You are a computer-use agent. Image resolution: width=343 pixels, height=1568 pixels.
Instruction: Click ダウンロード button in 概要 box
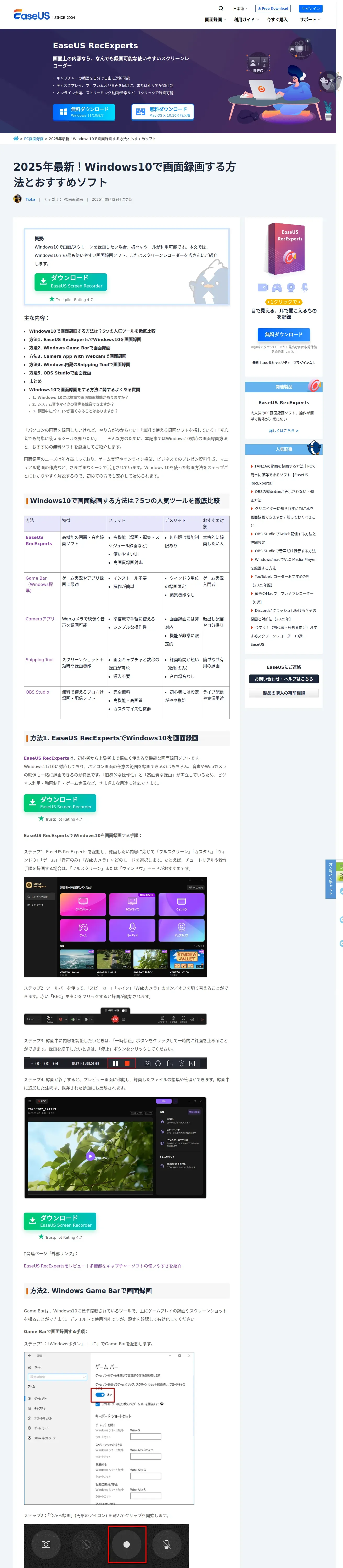[x=71, y=281]
